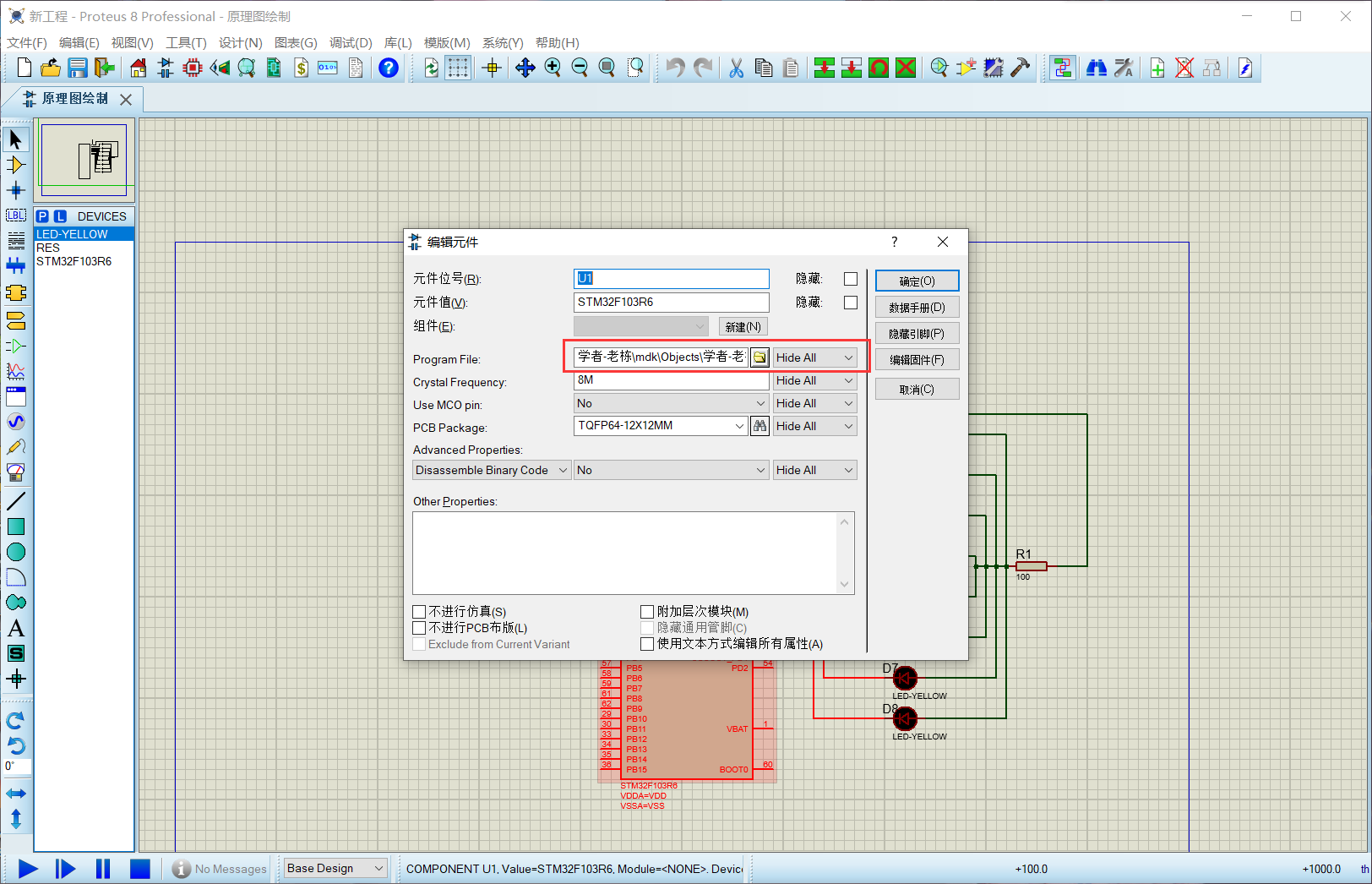
Task: Enable 附加层次模块 checkbox
Action: (x=647, y=611)
